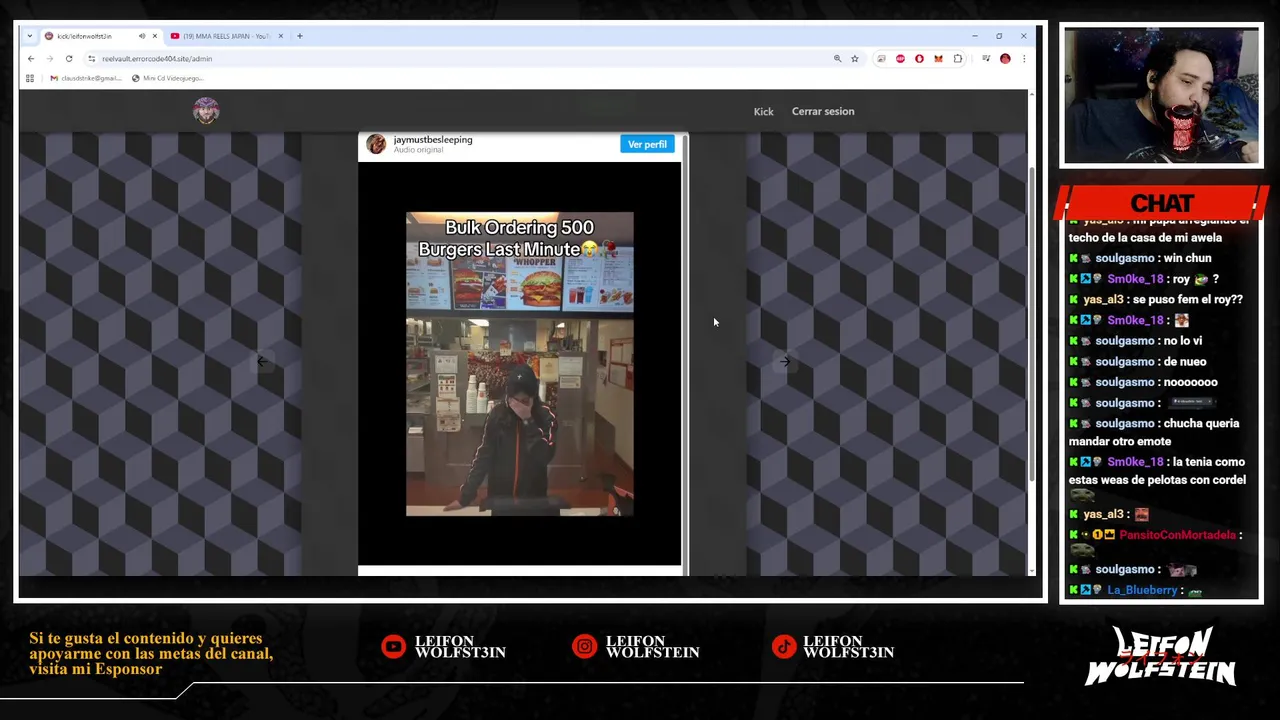This screenshot has width=1280, height=720.
Task: Click the page vertical scrollbar
Action: (x=1031, y=325)
